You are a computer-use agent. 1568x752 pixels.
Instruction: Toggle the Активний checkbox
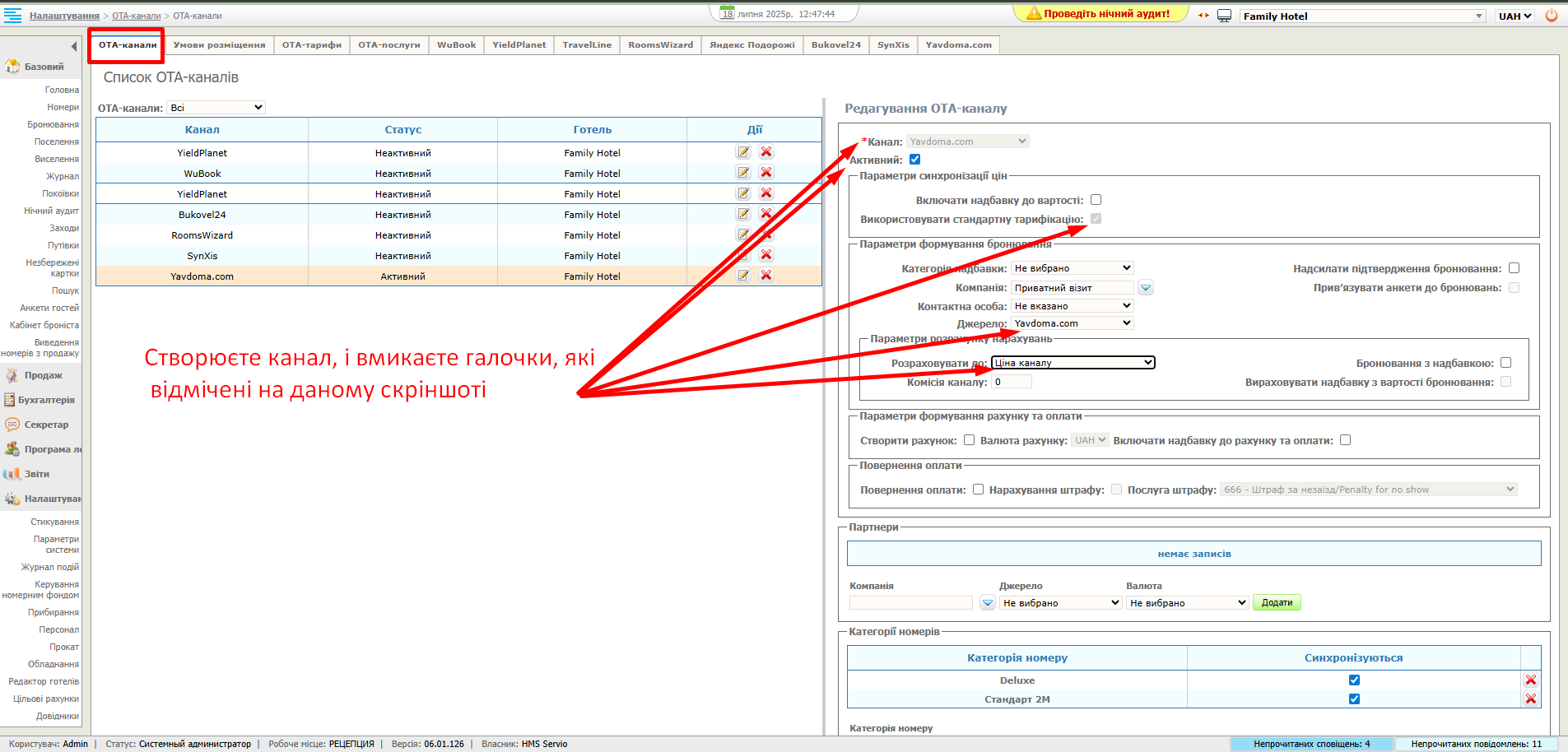[914, 160]
